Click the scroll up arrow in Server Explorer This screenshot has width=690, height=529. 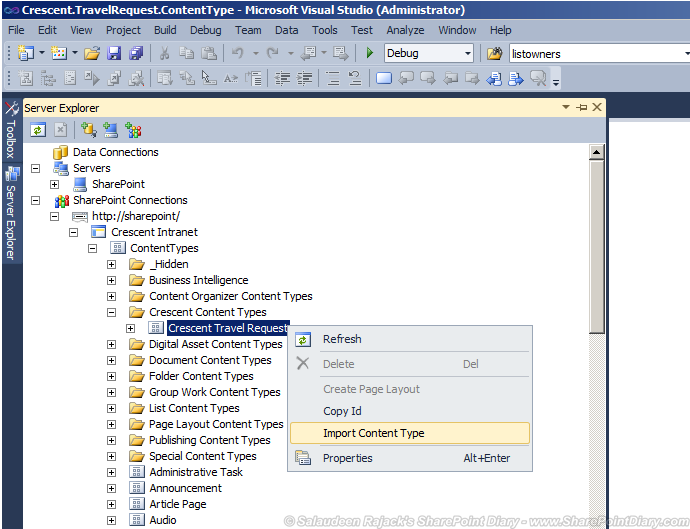[596, 152]
